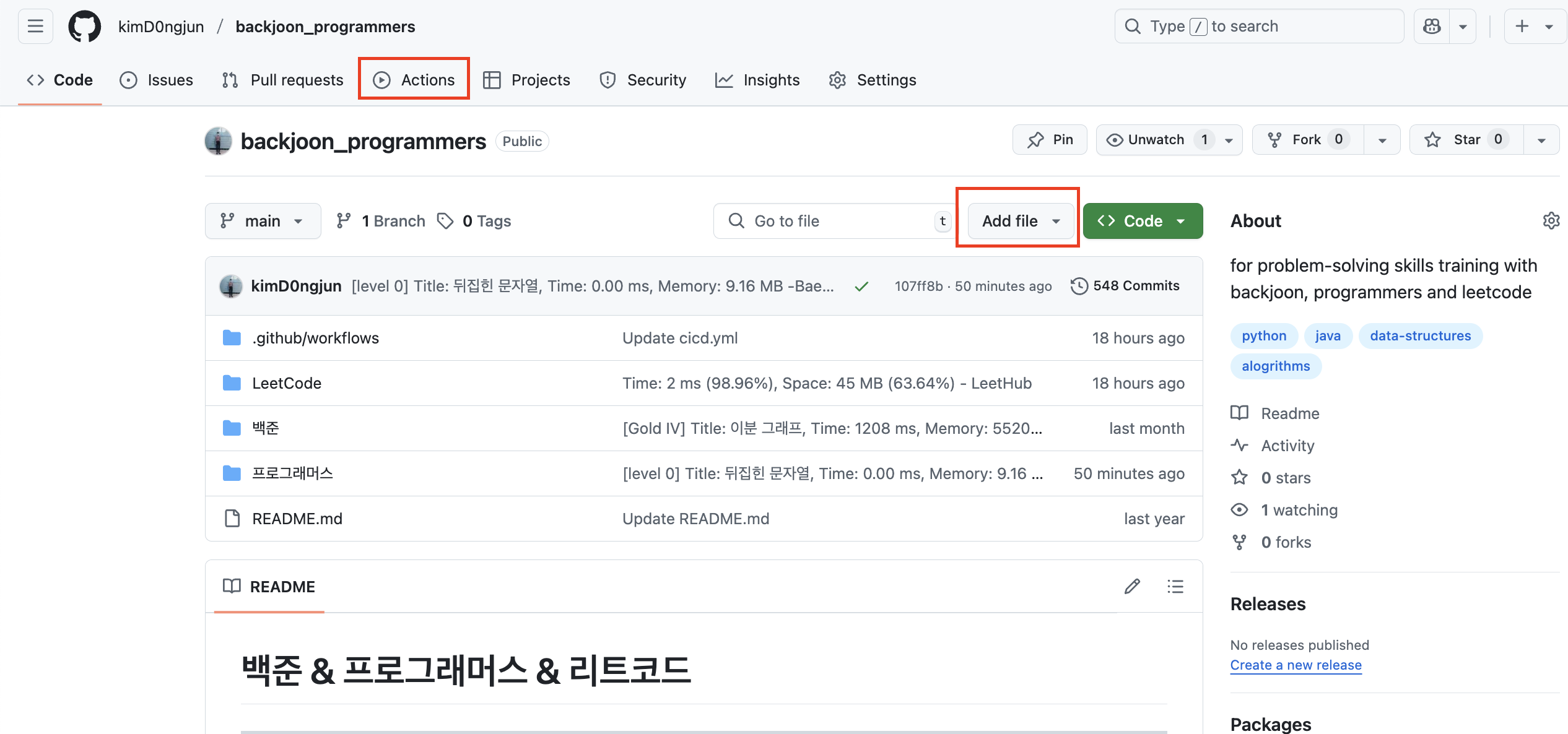
Task: Pin the backjoon_programmers repository
Action: click(x=1050, y=140)
